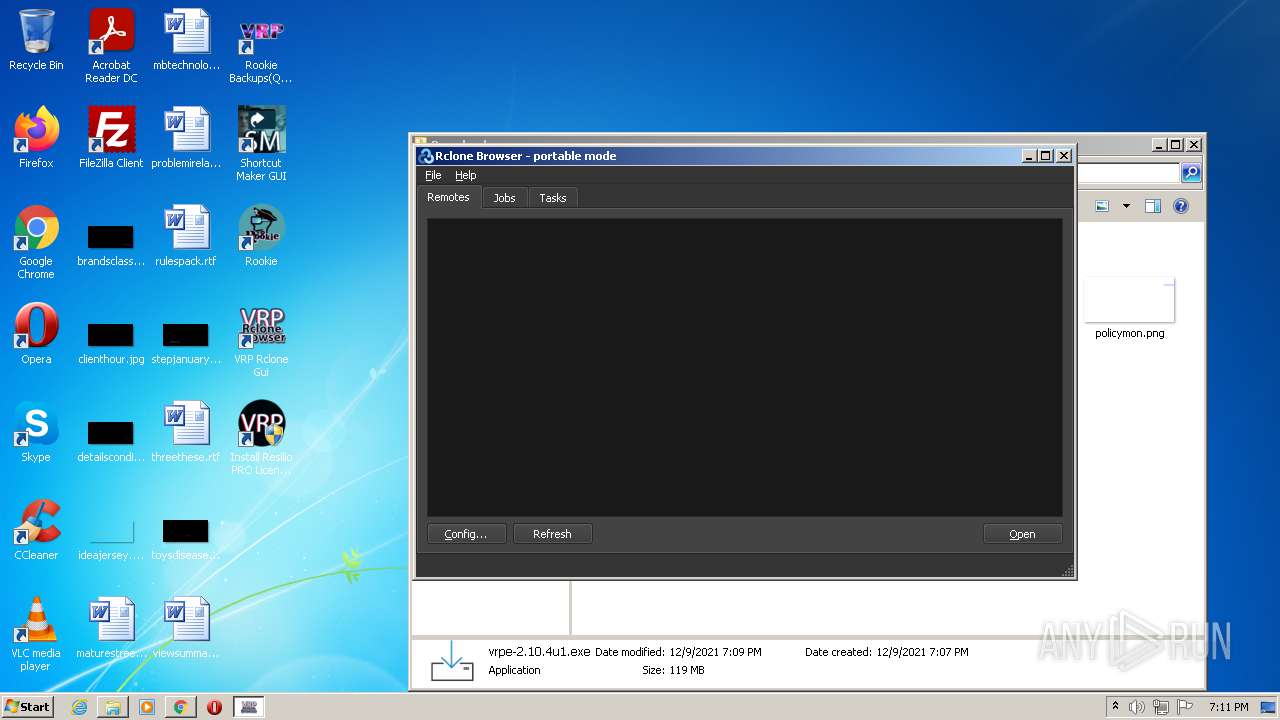Launch Skype desktop shortcut

pyautogui.click(x=36, y=432)
